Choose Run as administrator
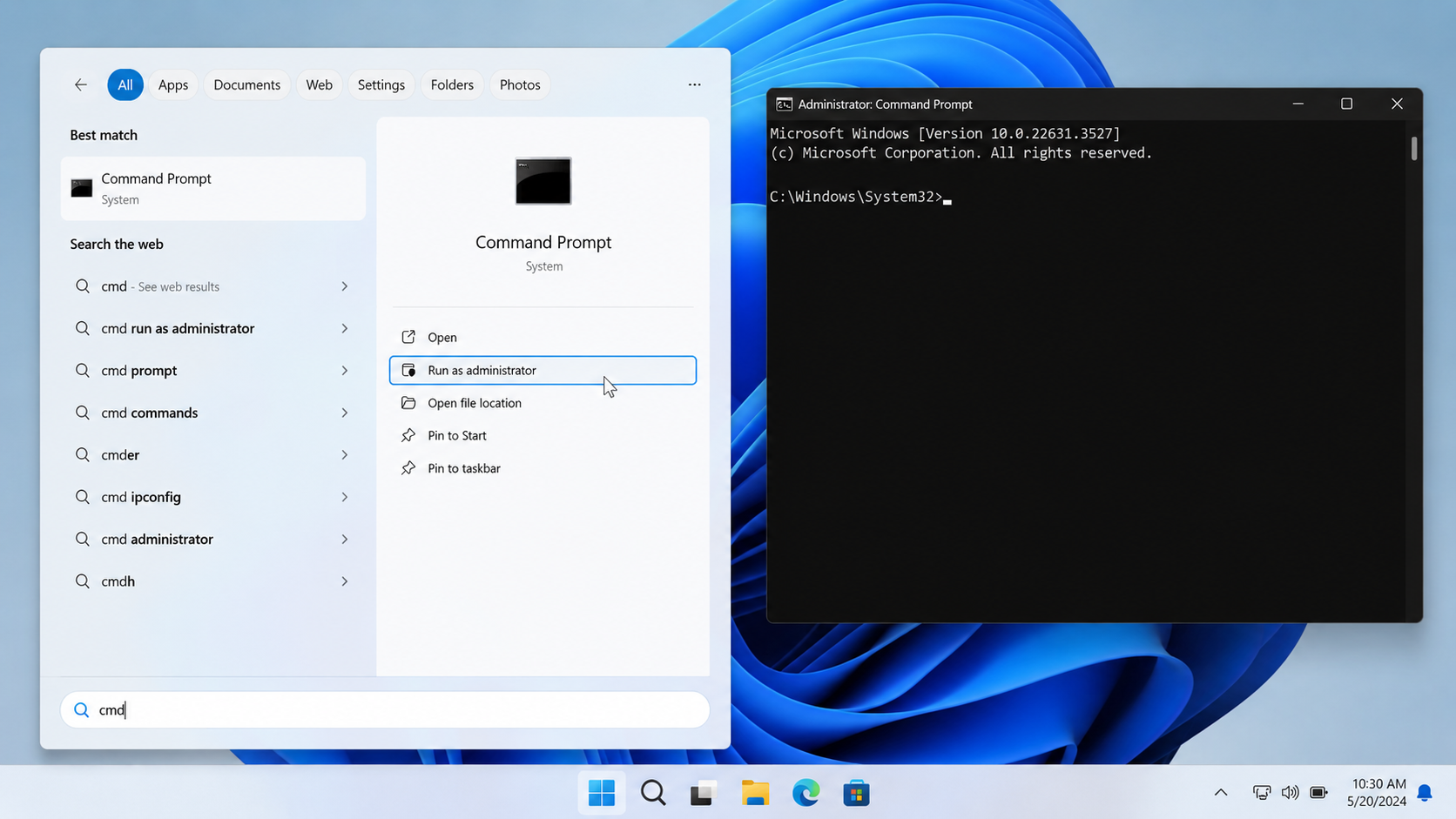Screen dimensions: 1456x819 click(x=543, y=370)
